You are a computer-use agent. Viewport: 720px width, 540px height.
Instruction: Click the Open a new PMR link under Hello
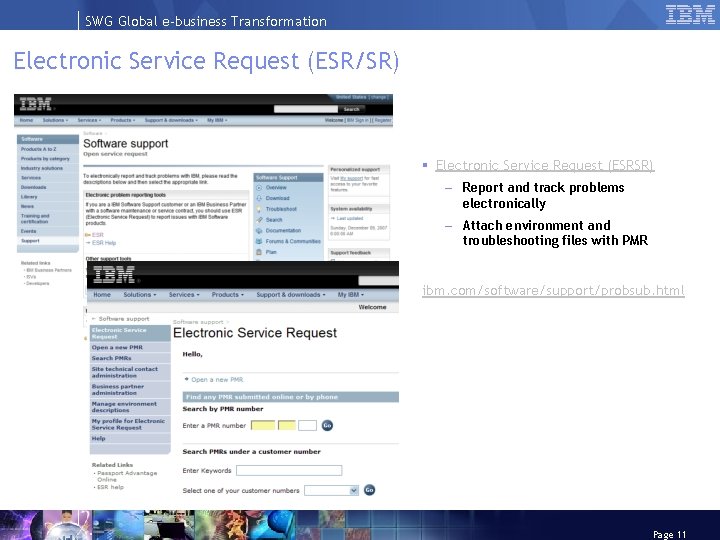click(x=217, y=380)
